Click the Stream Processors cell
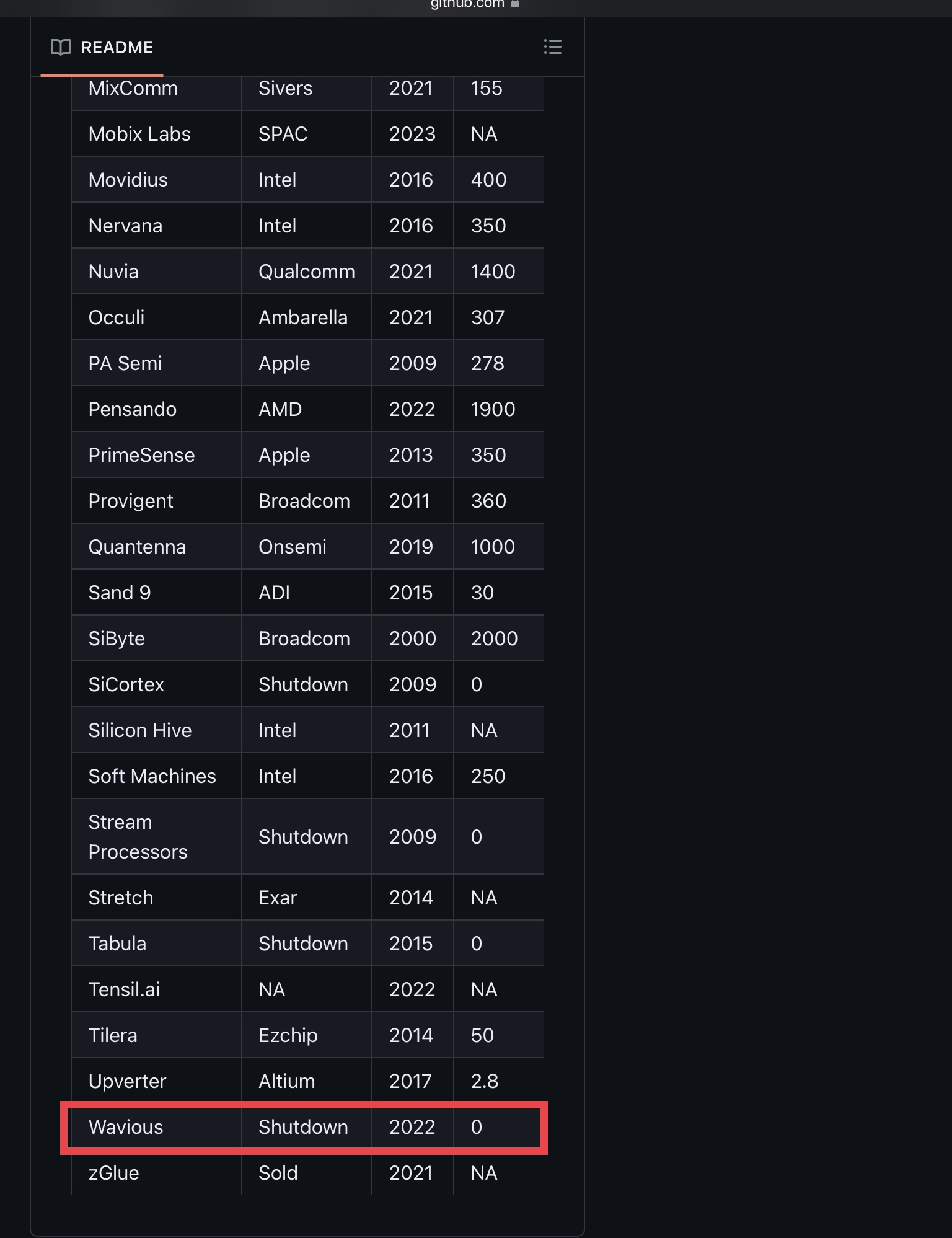This screenshot has width=952, height=1238. coord(138,837)
